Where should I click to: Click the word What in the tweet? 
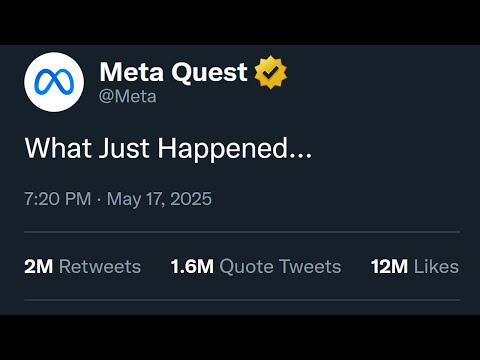[x=58, y=148]
